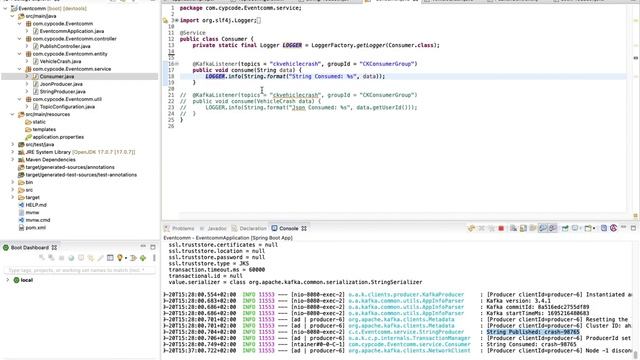Close the Console tab

(304, 229)
